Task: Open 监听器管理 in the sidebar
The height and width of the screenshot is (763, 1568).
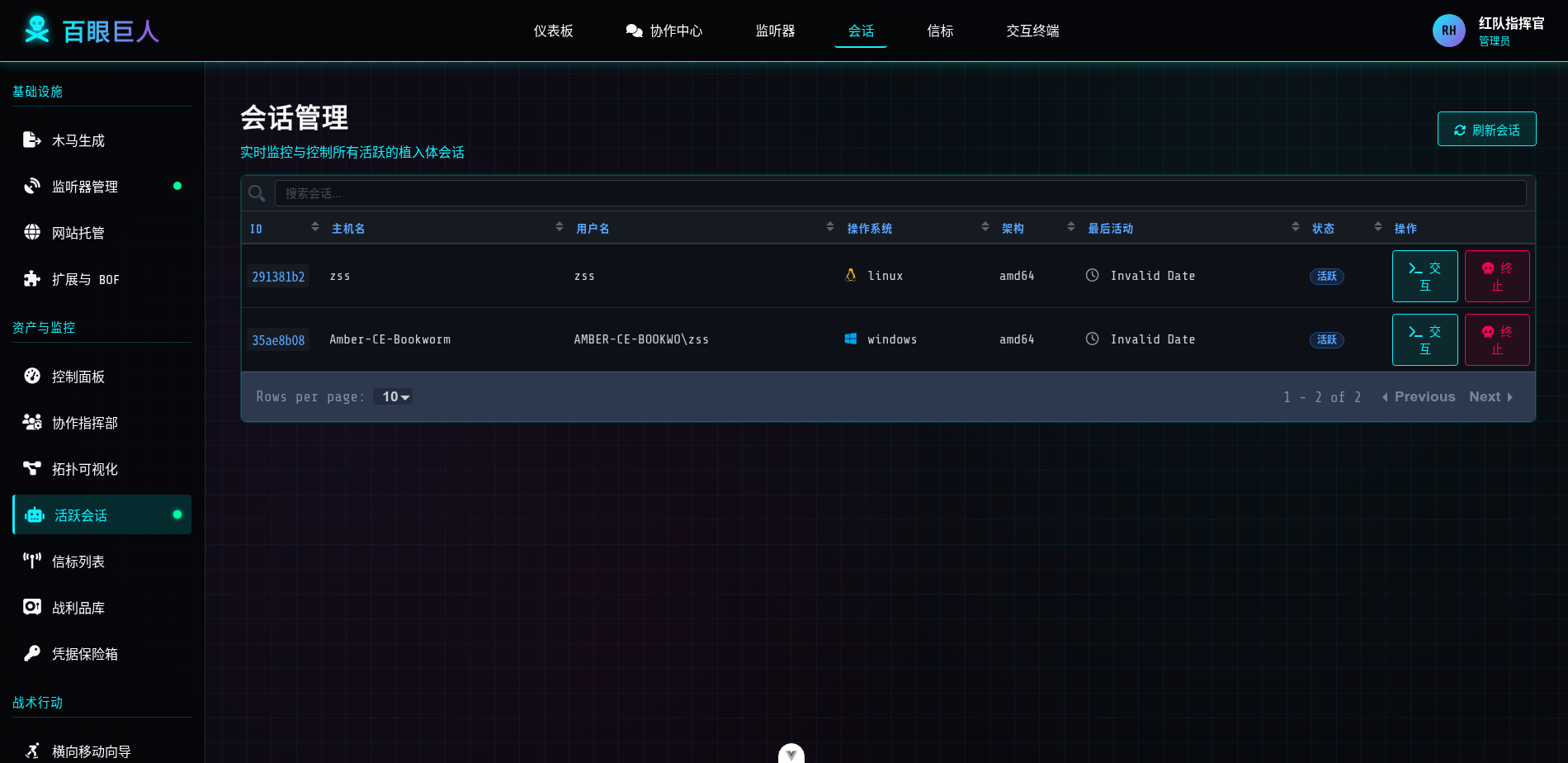Action: coord(84,187)
